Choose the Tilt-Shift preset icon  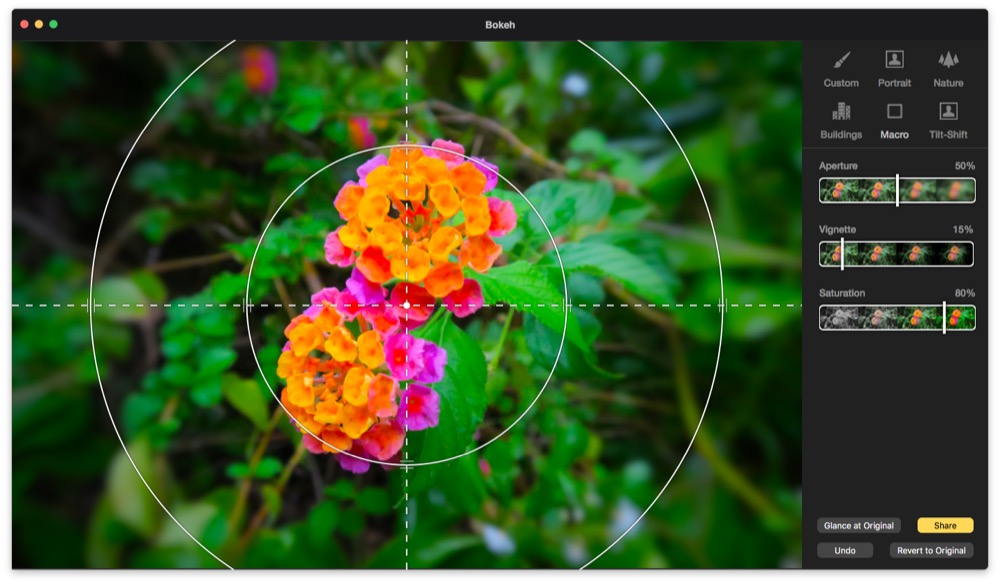pos(948,112)
